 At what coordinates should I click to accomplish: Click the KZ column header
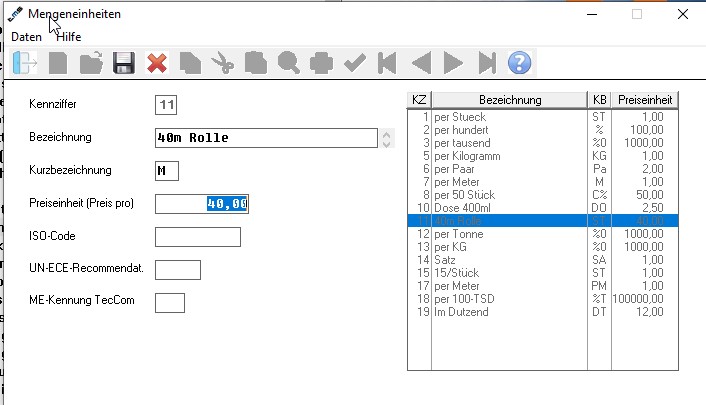(419, 100)
